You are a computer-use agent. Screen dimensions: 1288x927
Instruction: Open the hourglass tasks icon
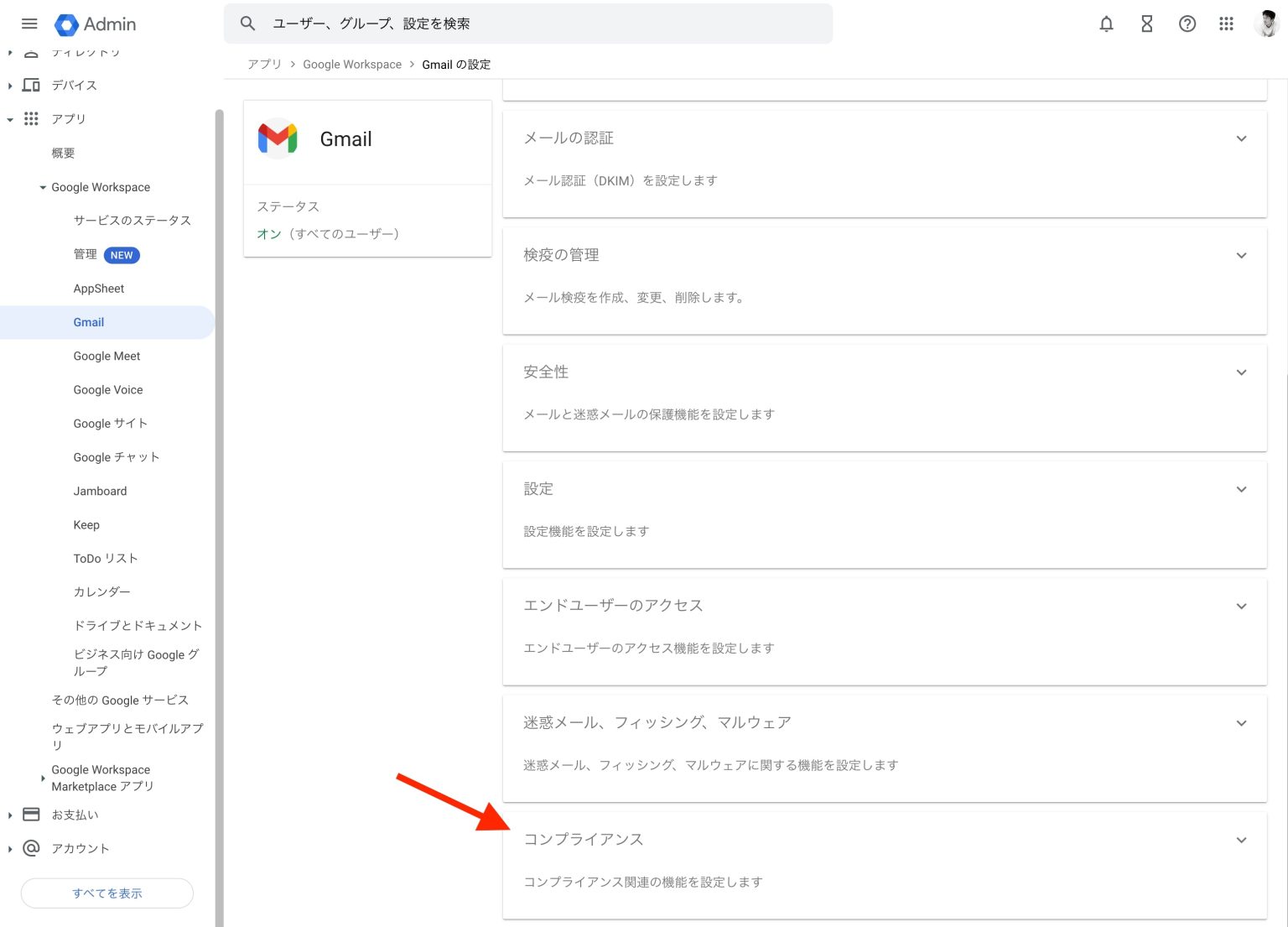1146,23
